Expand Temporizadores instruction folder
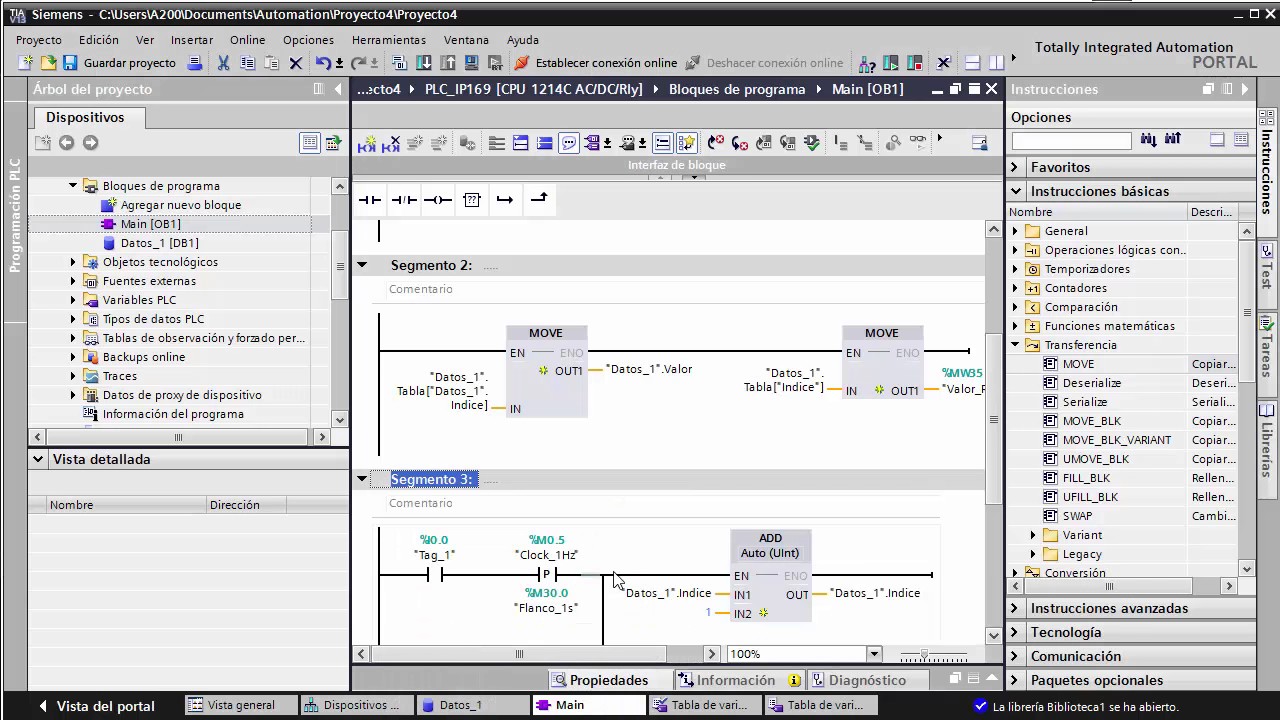The width and height of the screenshot is (1280, 720). pyautogui.click(x=1016, y=269)
